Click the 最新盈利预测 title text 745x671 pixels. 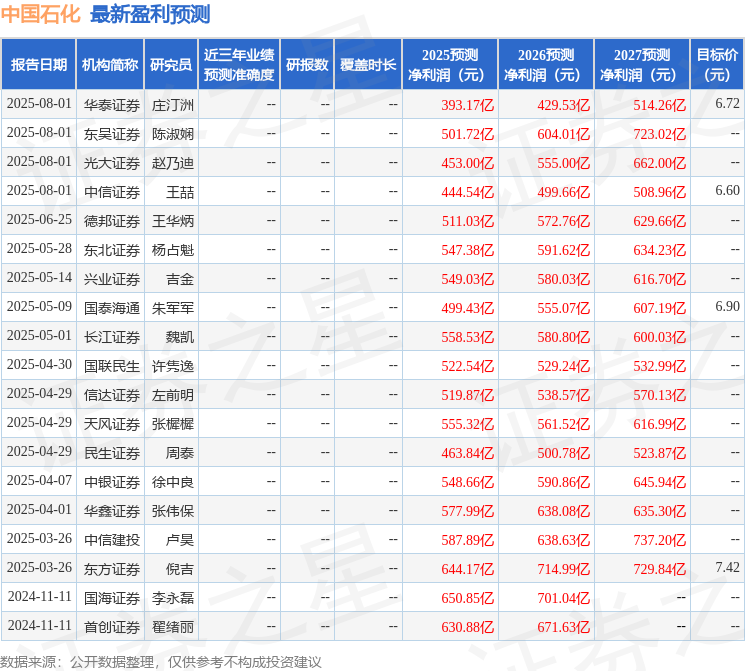pyautogui.click(x=150, y=14)
